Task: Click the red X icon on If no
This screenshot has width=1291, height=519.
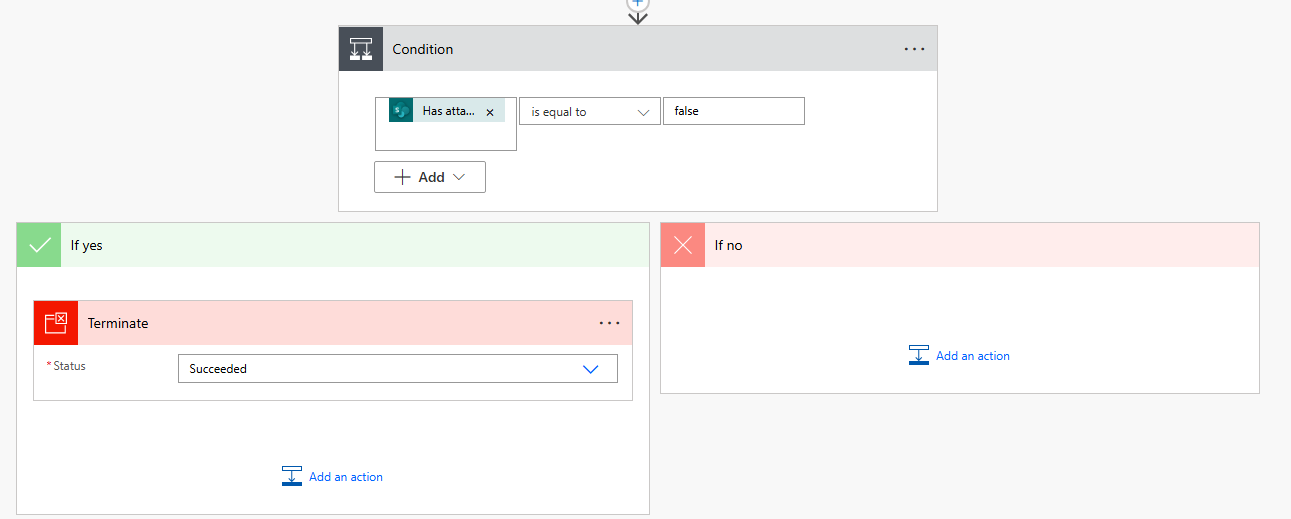Action: coord(683,245)
